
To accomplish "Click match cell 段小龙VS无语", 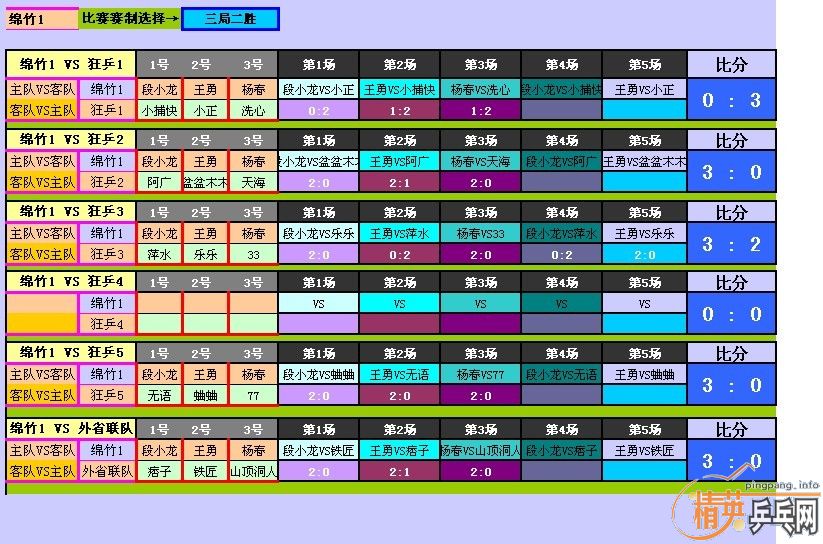I will (x=561, y=374).
